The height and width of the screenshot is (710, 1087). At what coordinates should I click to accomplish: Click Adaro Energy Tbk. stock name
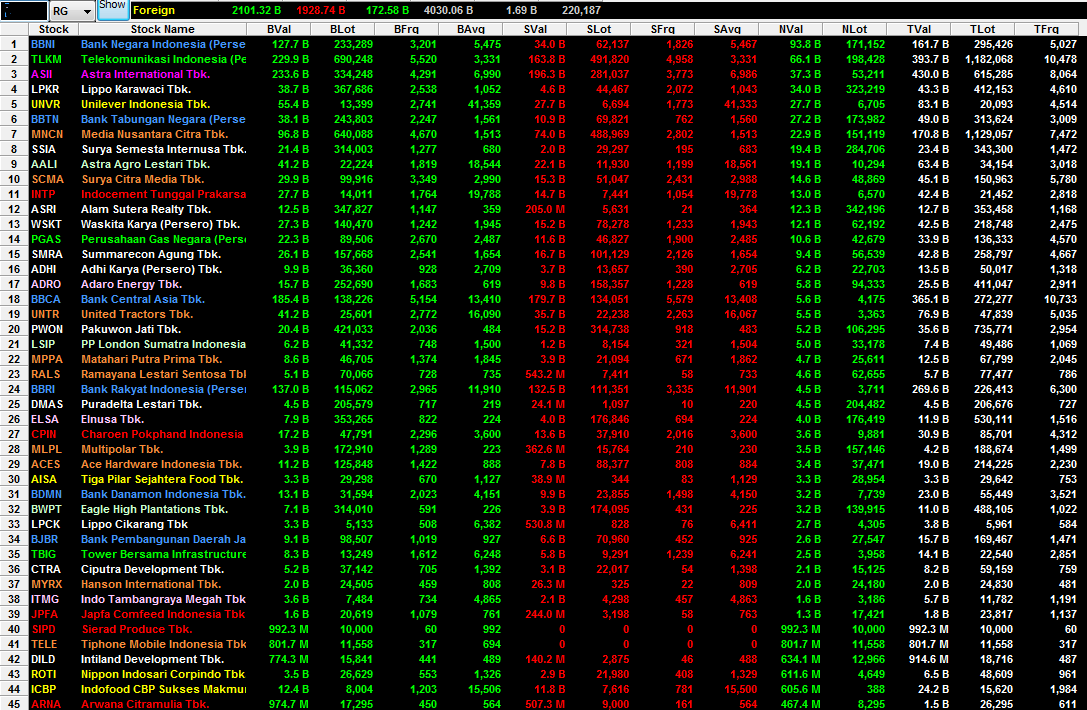(x=132, y=284)
